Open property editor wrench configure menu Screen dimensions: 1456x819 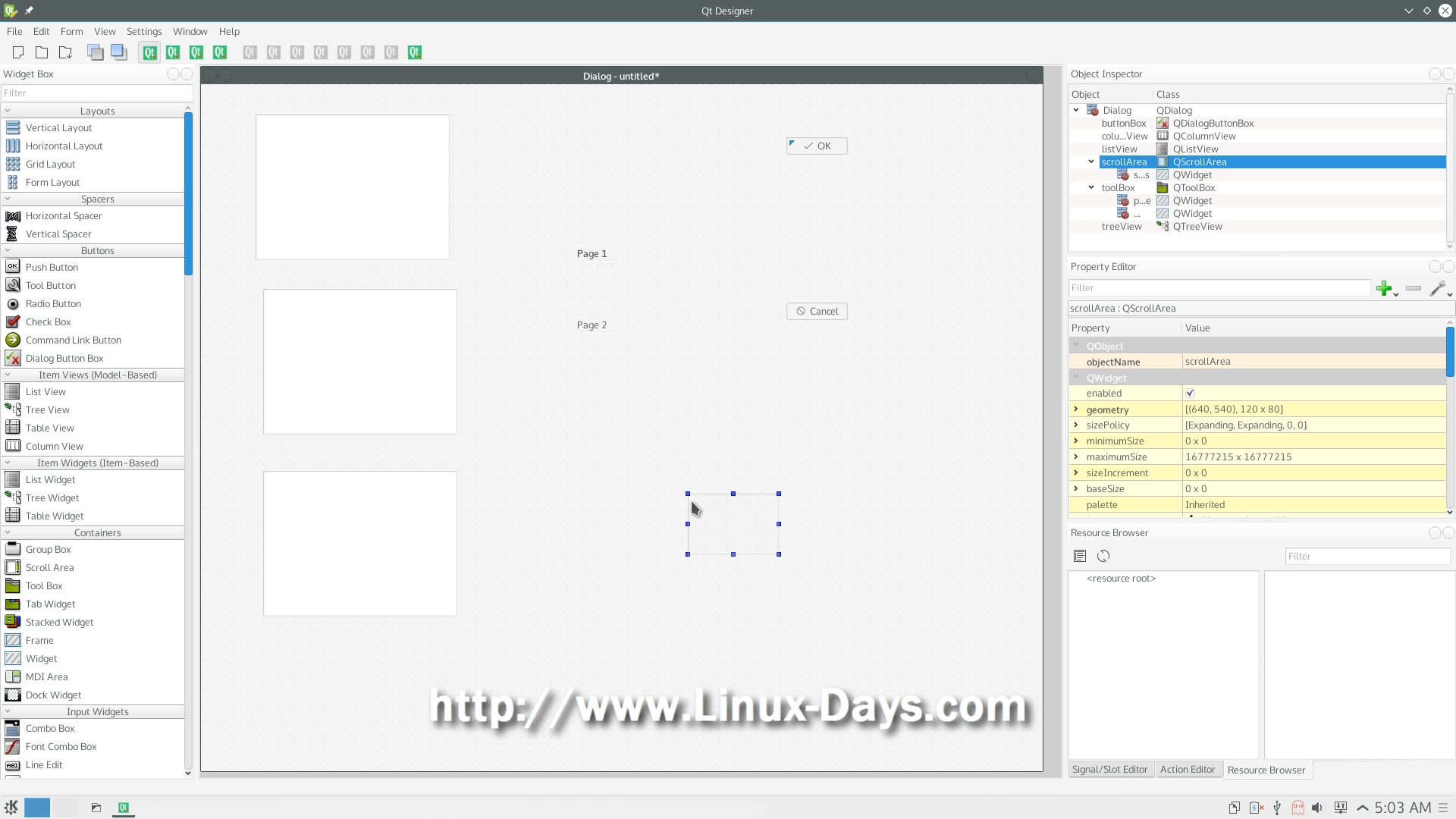pos(1439,288)
